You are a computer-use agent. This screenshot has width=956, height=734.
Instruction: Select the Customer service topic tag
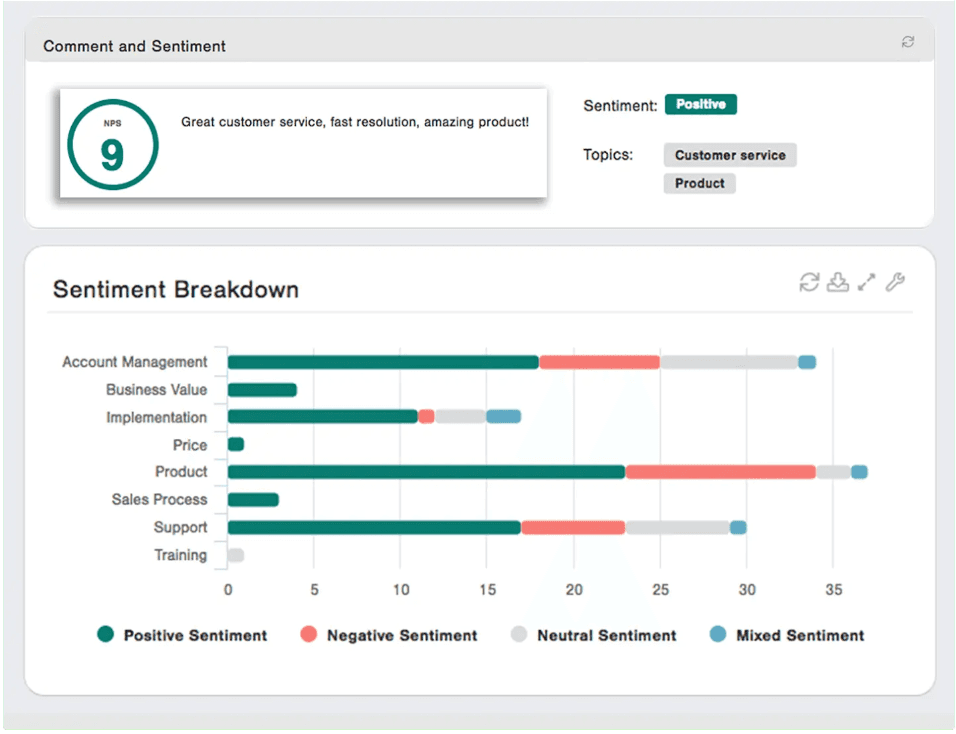click(x=730, y=155)
